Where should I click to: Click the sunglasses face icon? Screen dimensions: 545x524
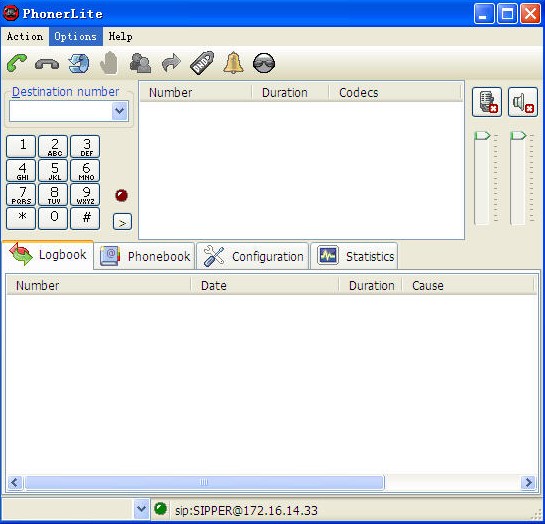click(264, 63)
